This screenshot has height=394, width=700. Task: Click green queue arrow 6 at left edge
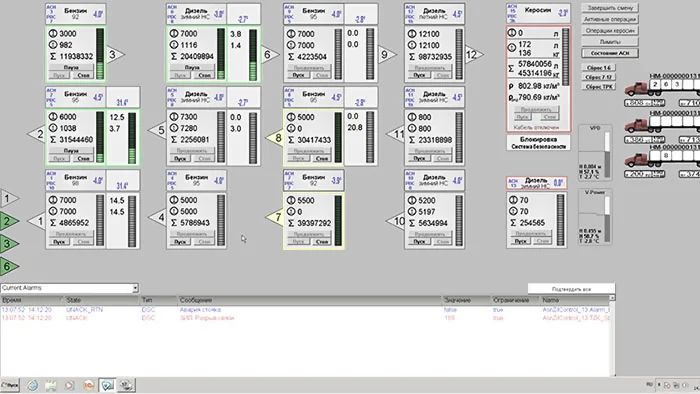click(8, 266)
